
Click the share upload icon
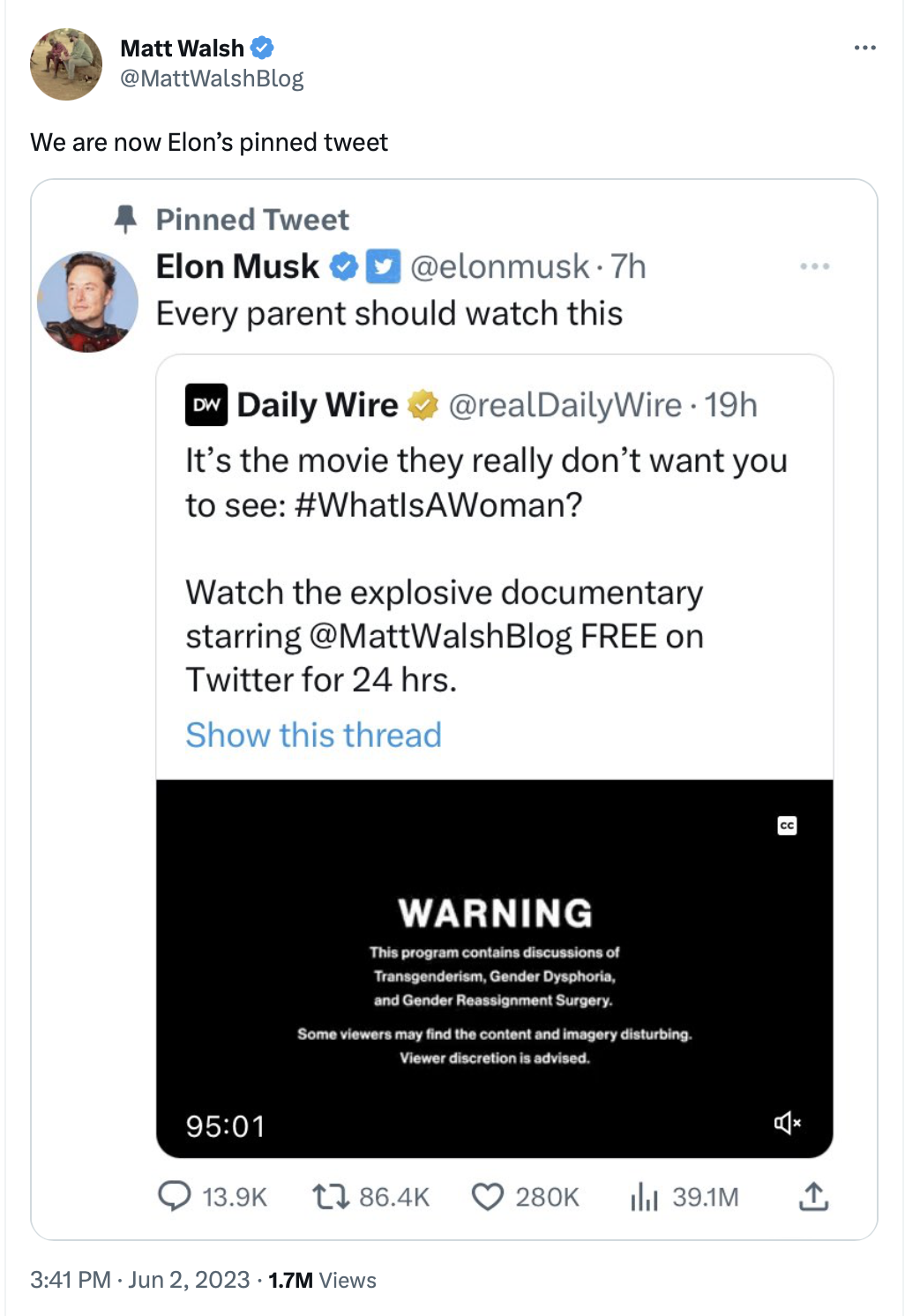click(813, 1197)
